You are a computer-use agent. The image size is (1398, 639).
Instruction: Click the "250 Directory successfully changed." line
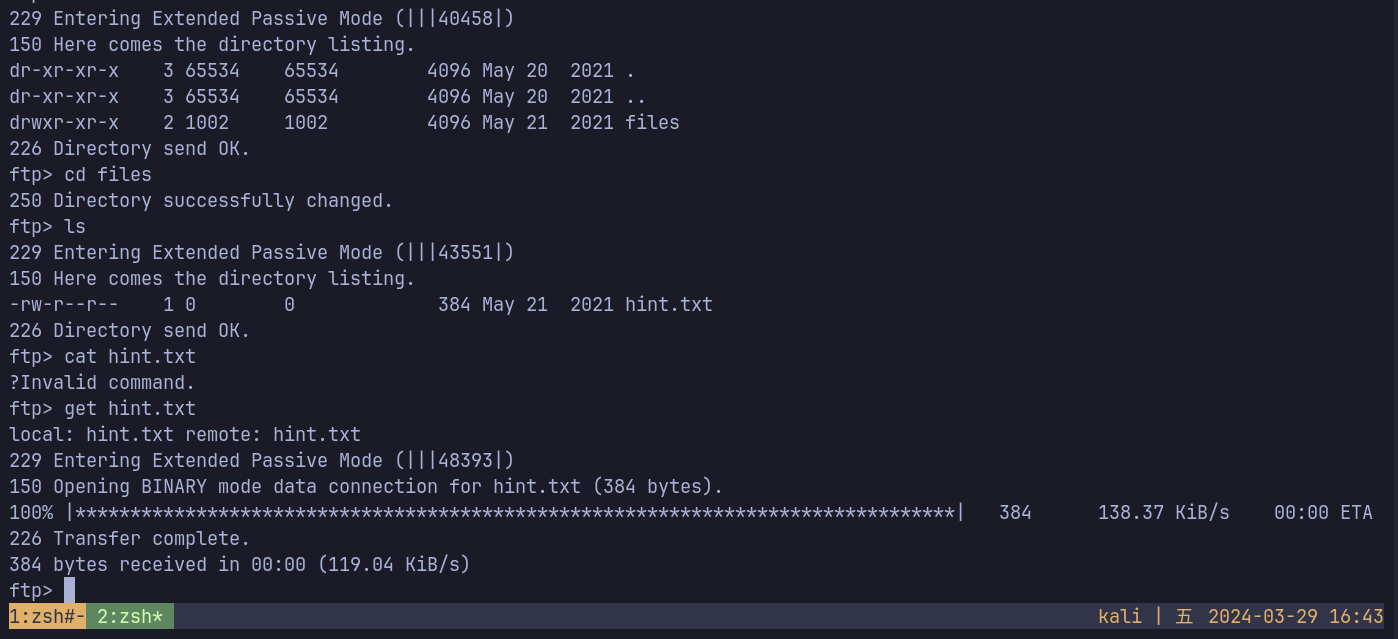click(x=201, y=201)
